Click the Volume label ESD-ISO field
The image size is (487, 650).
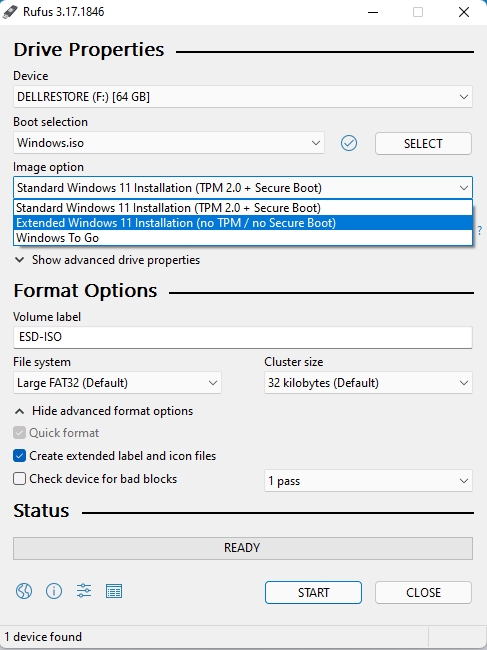[243, 337]
